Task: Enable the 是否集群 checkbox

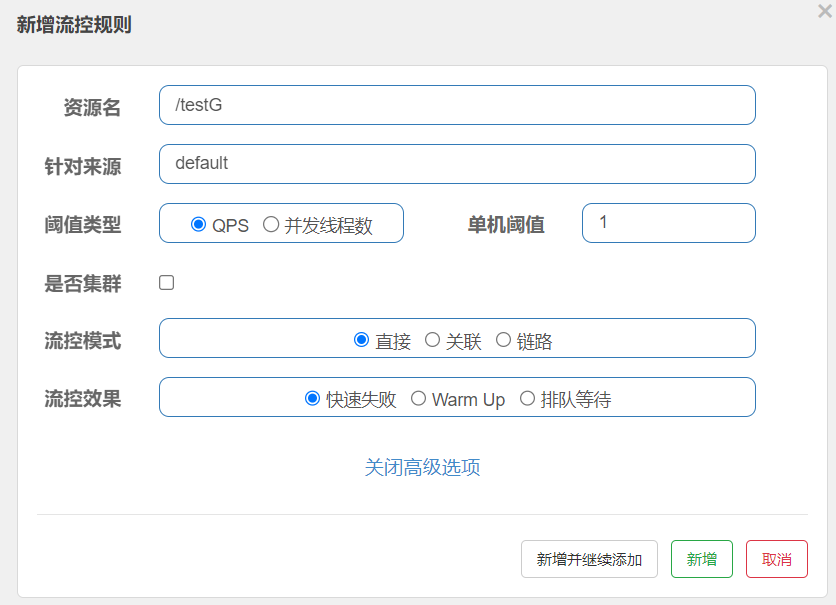Action: [x=166, y=283]
